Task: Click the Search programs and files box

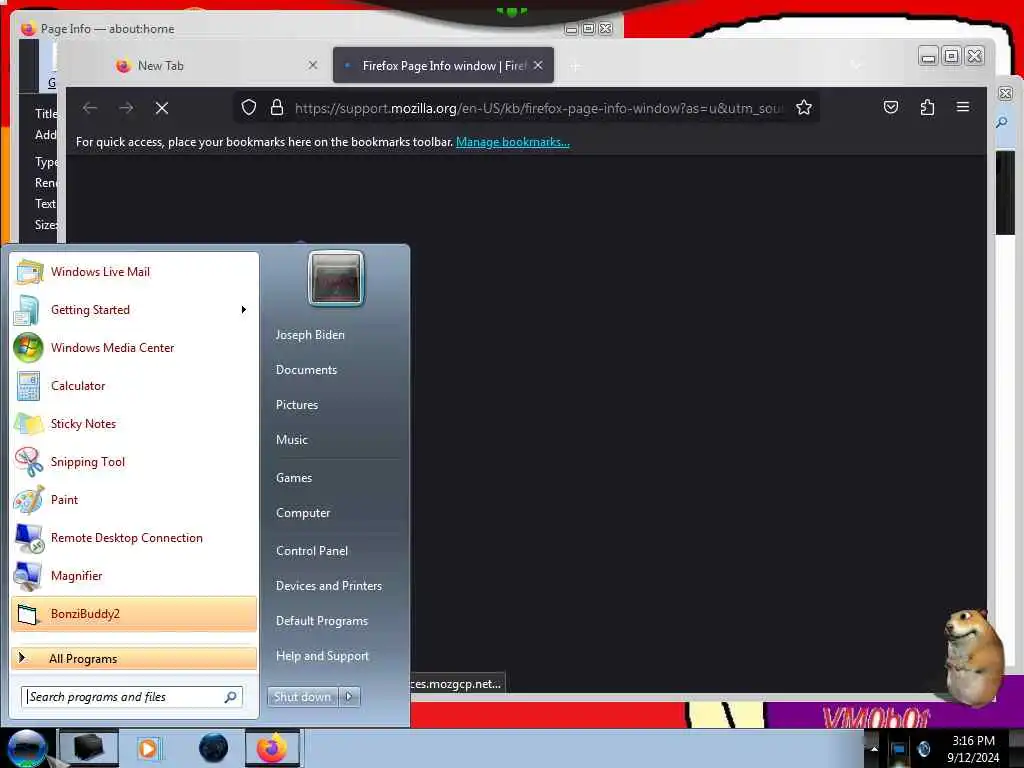Action: click(x=132, y=697)
